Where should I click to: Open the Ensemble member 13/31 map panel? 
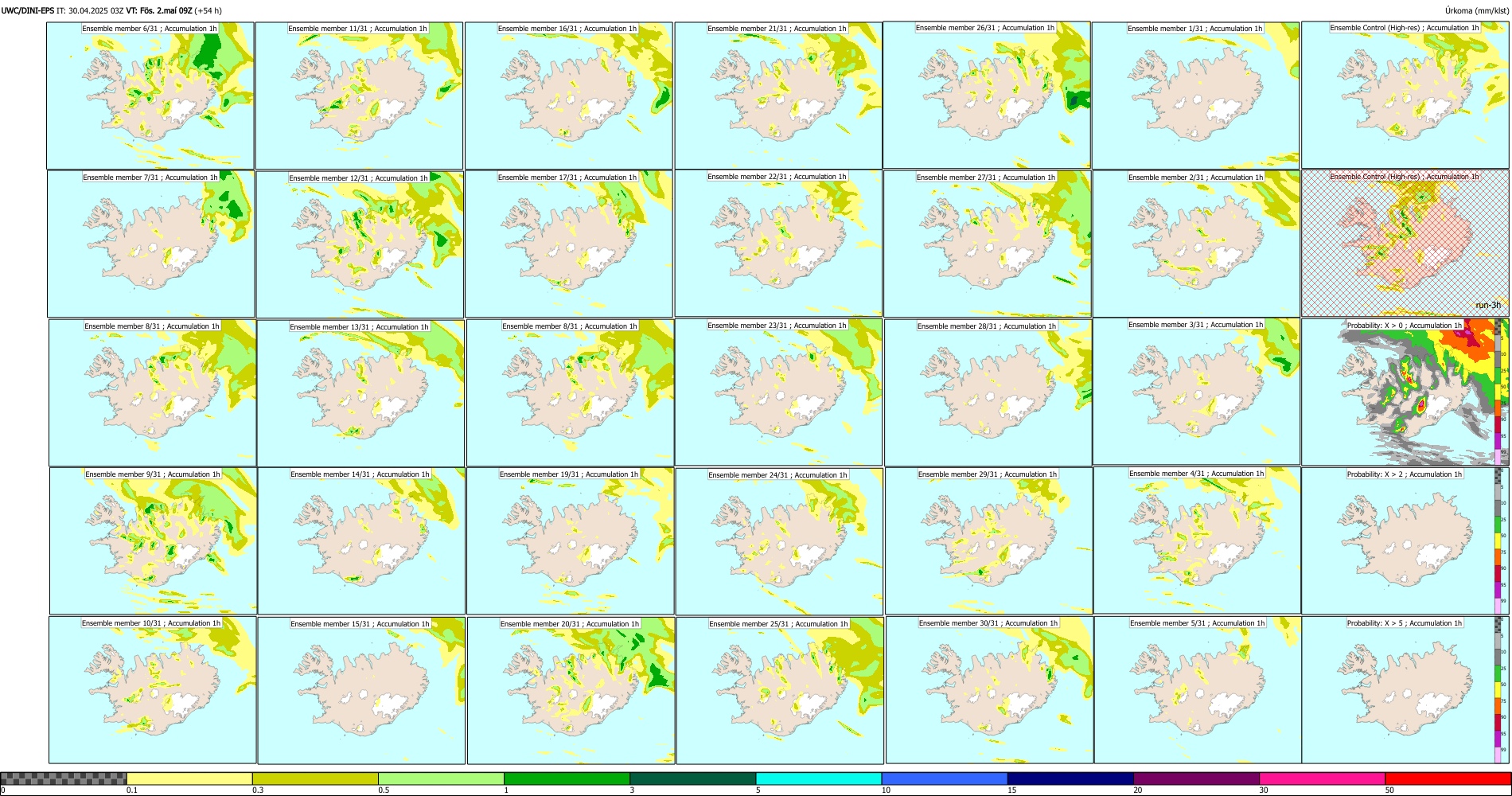coord(360,393)
